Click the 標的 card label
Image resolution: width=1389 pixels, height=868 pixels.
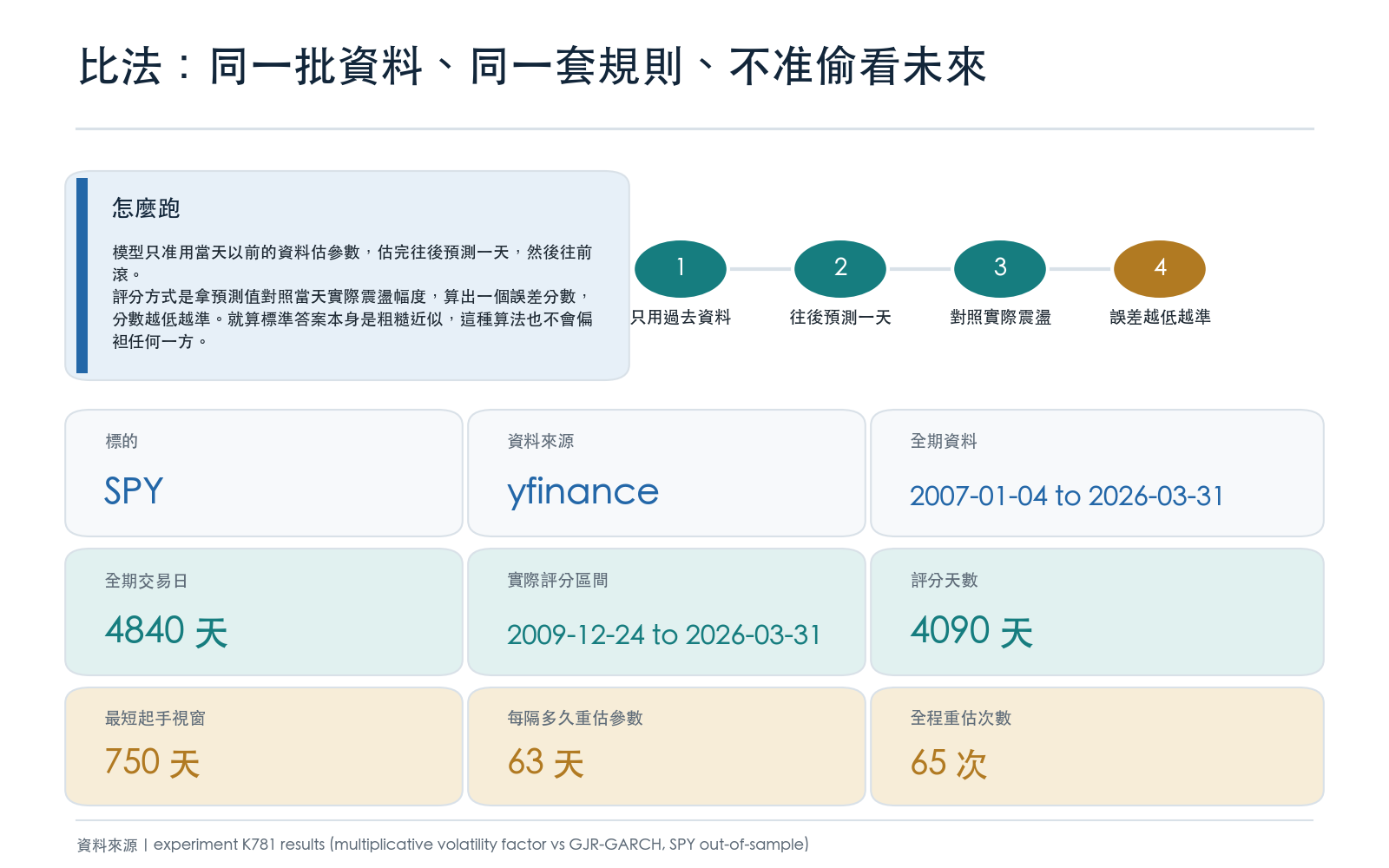pyautogui.click(x=122, y=441)
